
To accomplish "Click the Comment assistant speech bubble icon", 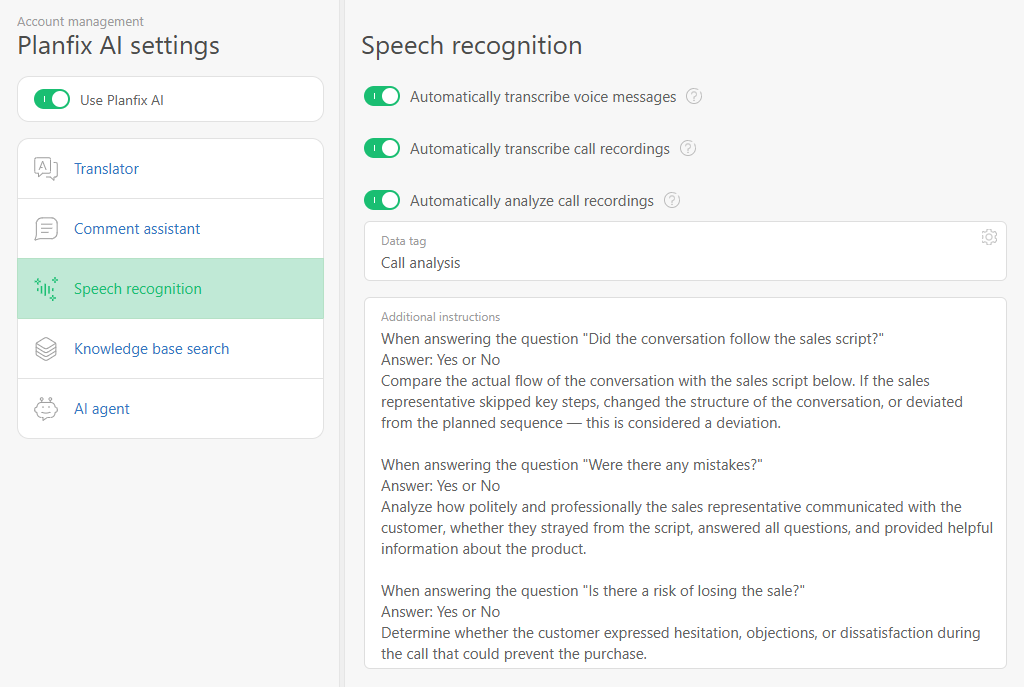I will (x=46, y=229).
